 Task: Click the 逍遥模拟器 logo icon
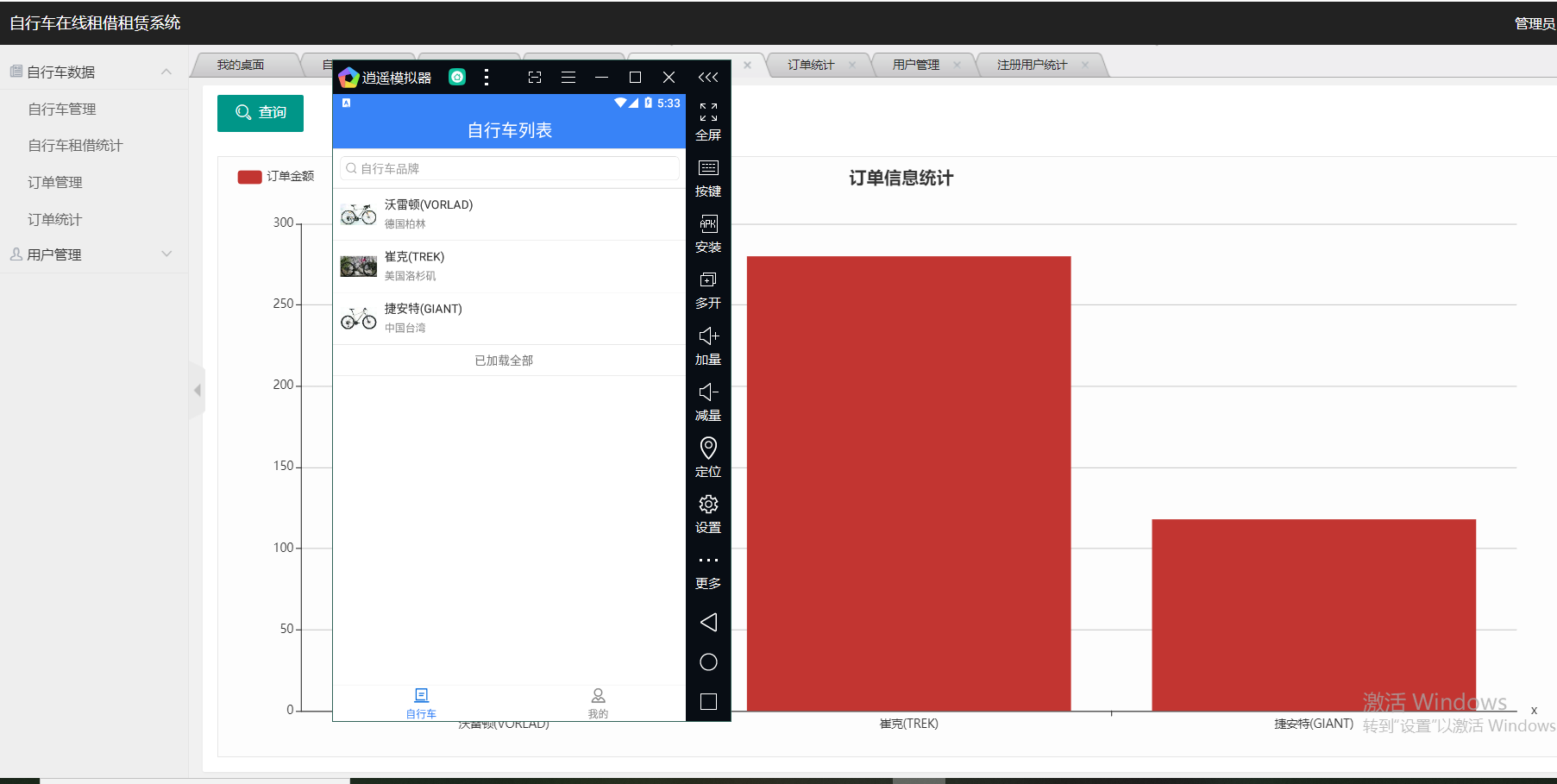point(348,78)
